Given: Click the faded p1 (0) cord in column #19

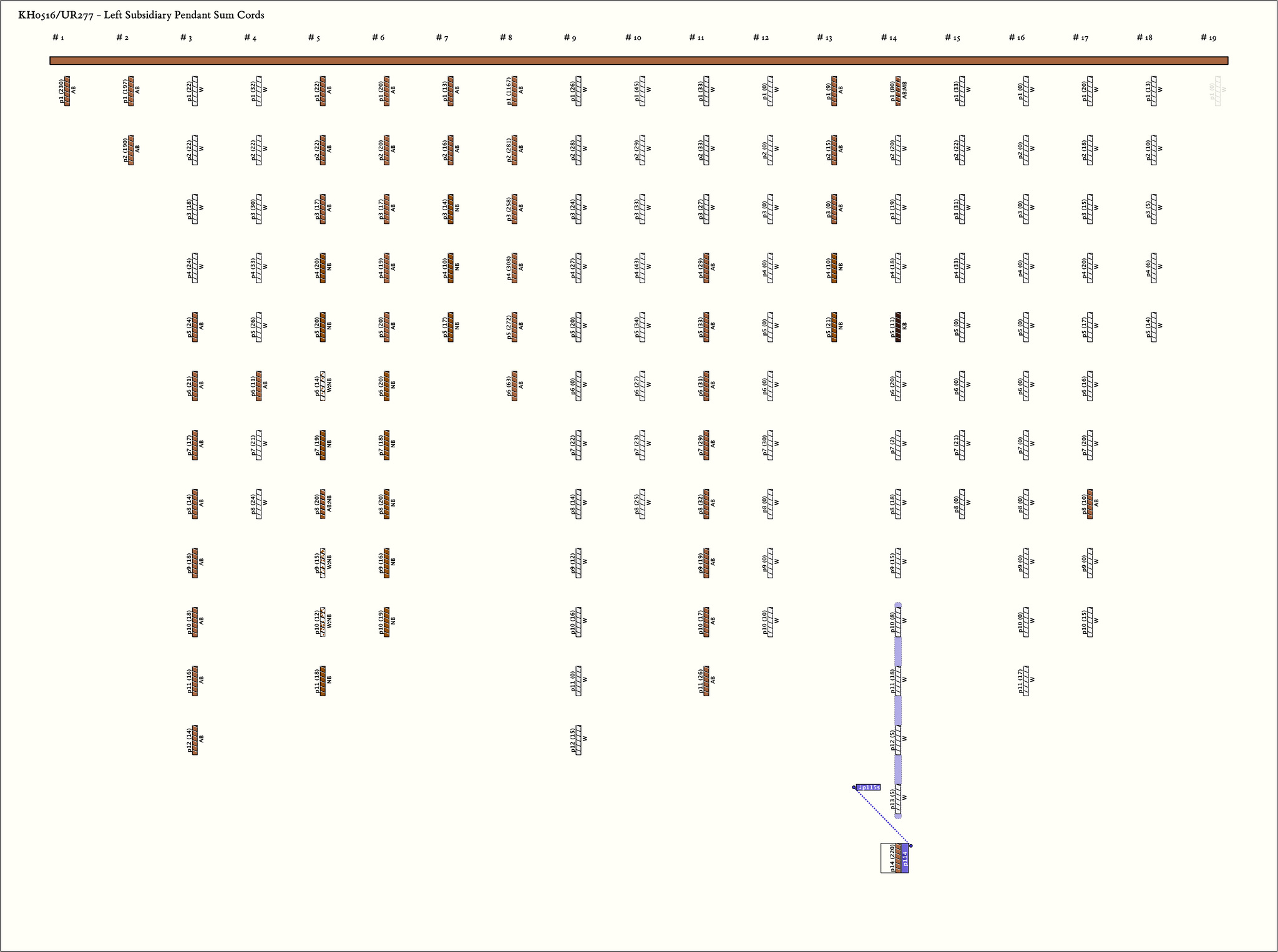Looking at the screenshot, I should point(1217,91).
